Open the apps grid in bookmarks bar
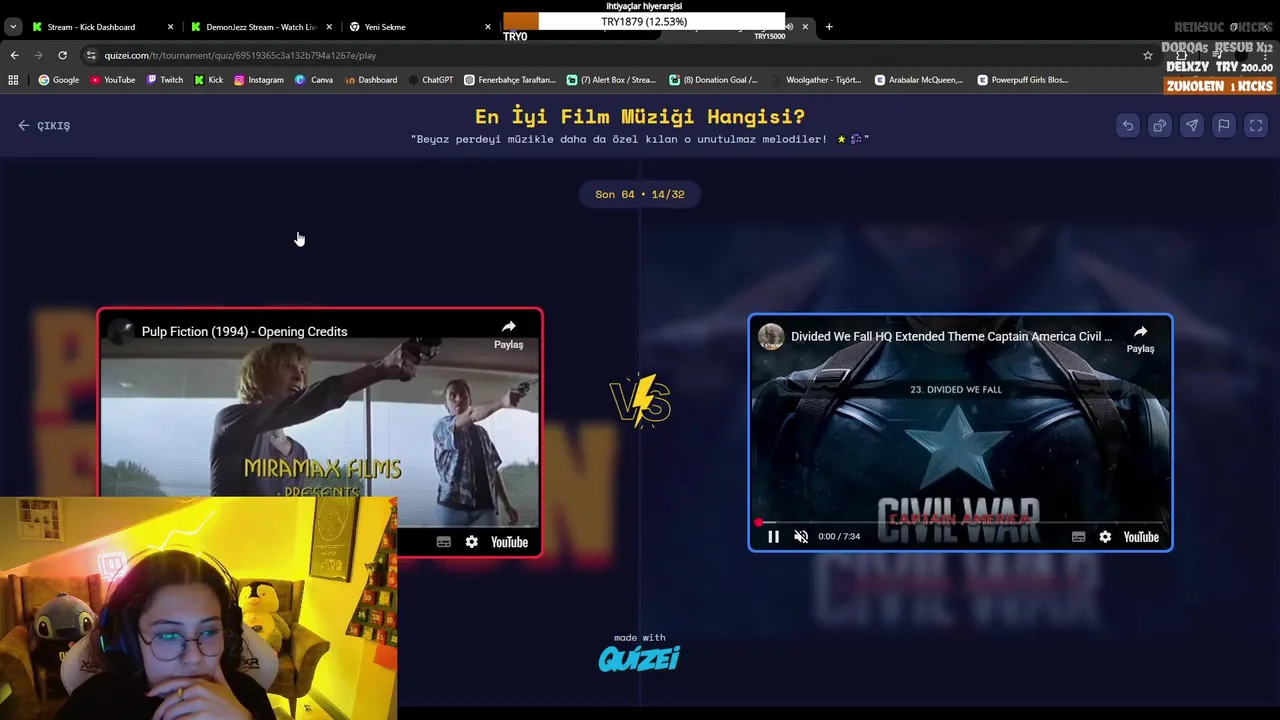Viewport: 1280px width, 720px height. [13, 80]
